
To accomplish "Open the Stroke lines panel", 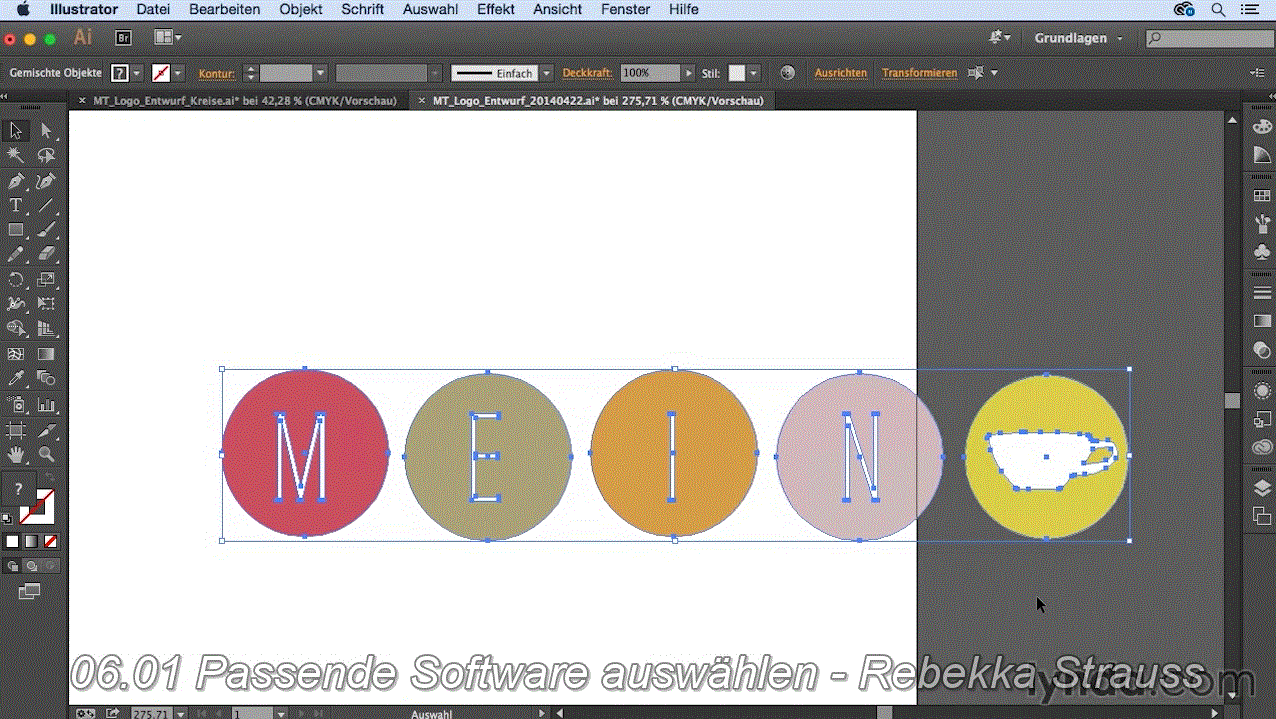I will pos(1262,293).
